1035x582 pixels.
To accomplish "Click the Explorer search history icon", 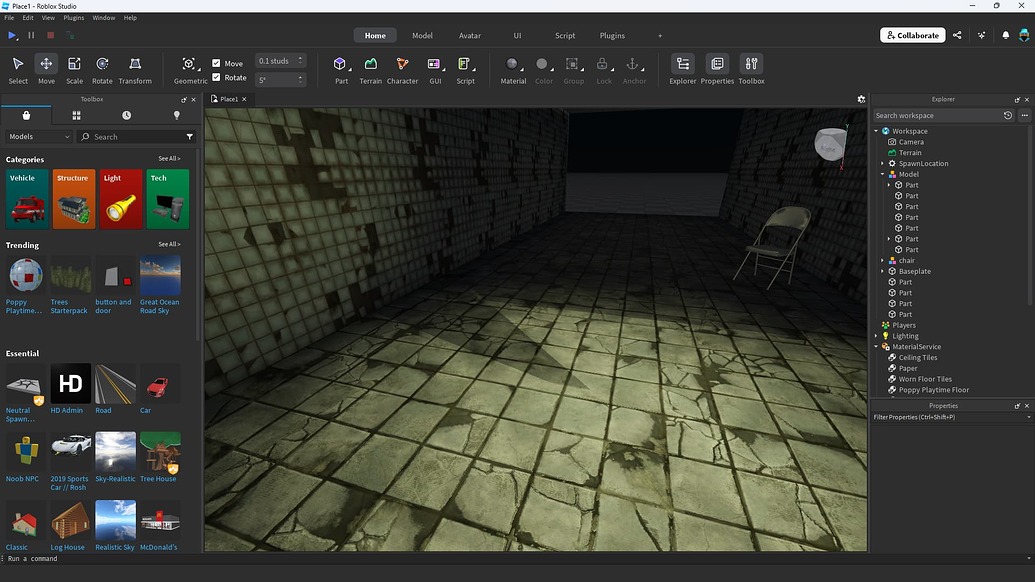I will tap(1007, 115).
